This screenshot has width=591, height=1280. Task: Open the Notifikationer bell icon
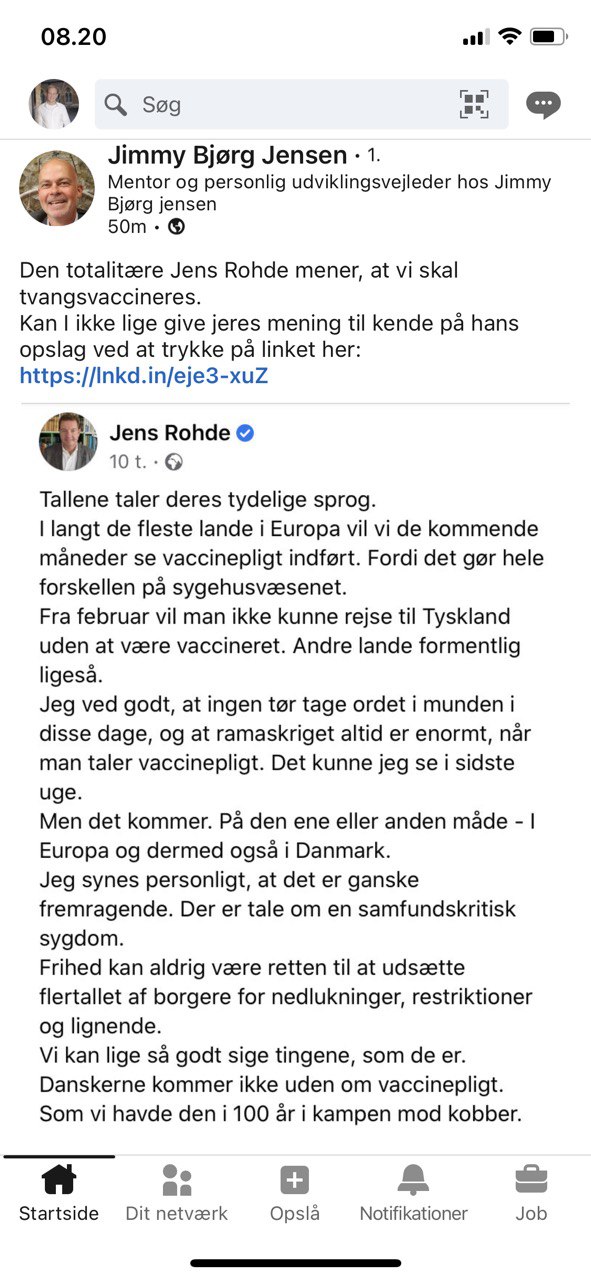coord(413,1181)
